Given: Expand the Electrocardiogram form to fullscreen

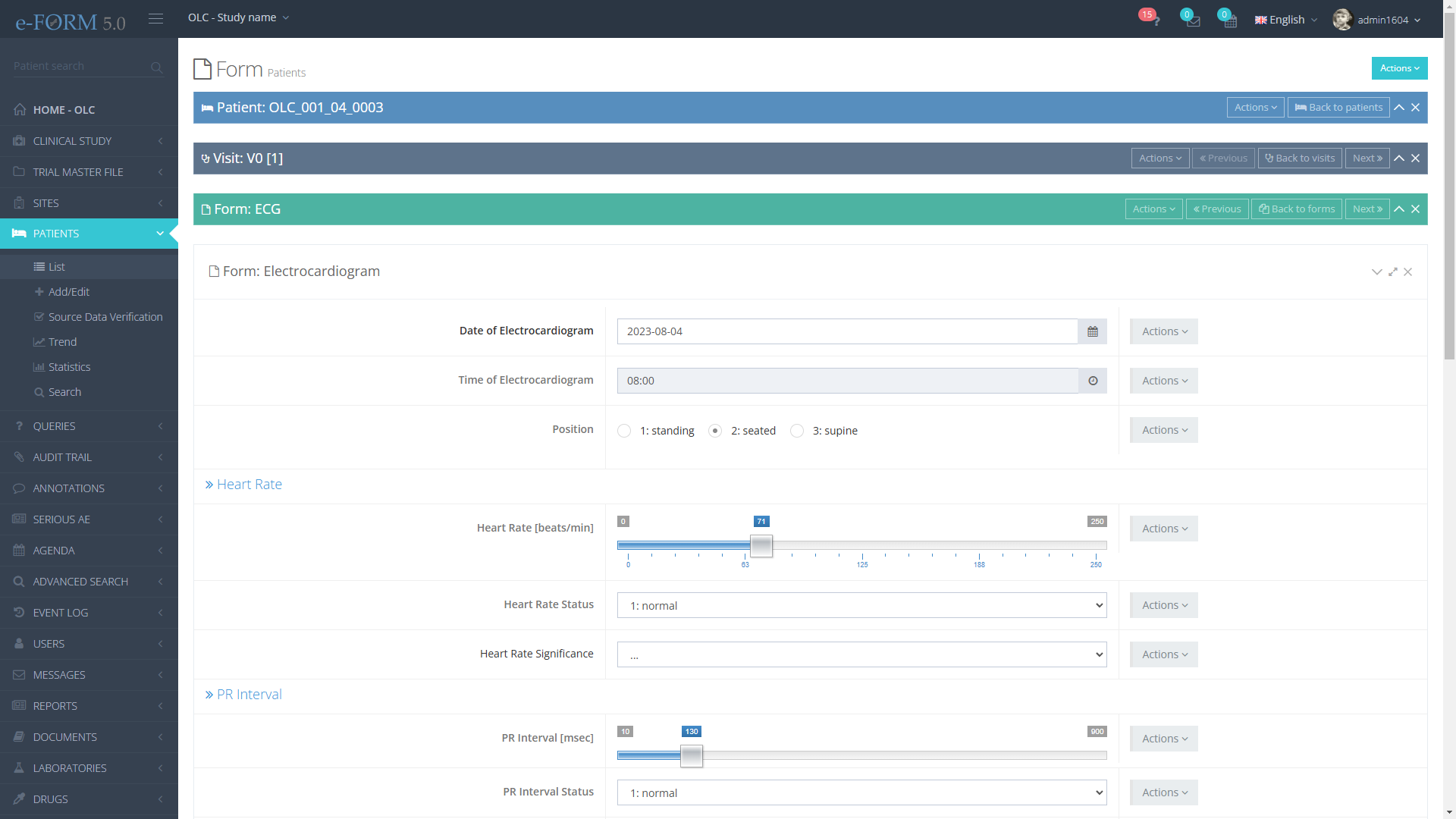Looking at the screenshot, I should tap(1392, 271).
